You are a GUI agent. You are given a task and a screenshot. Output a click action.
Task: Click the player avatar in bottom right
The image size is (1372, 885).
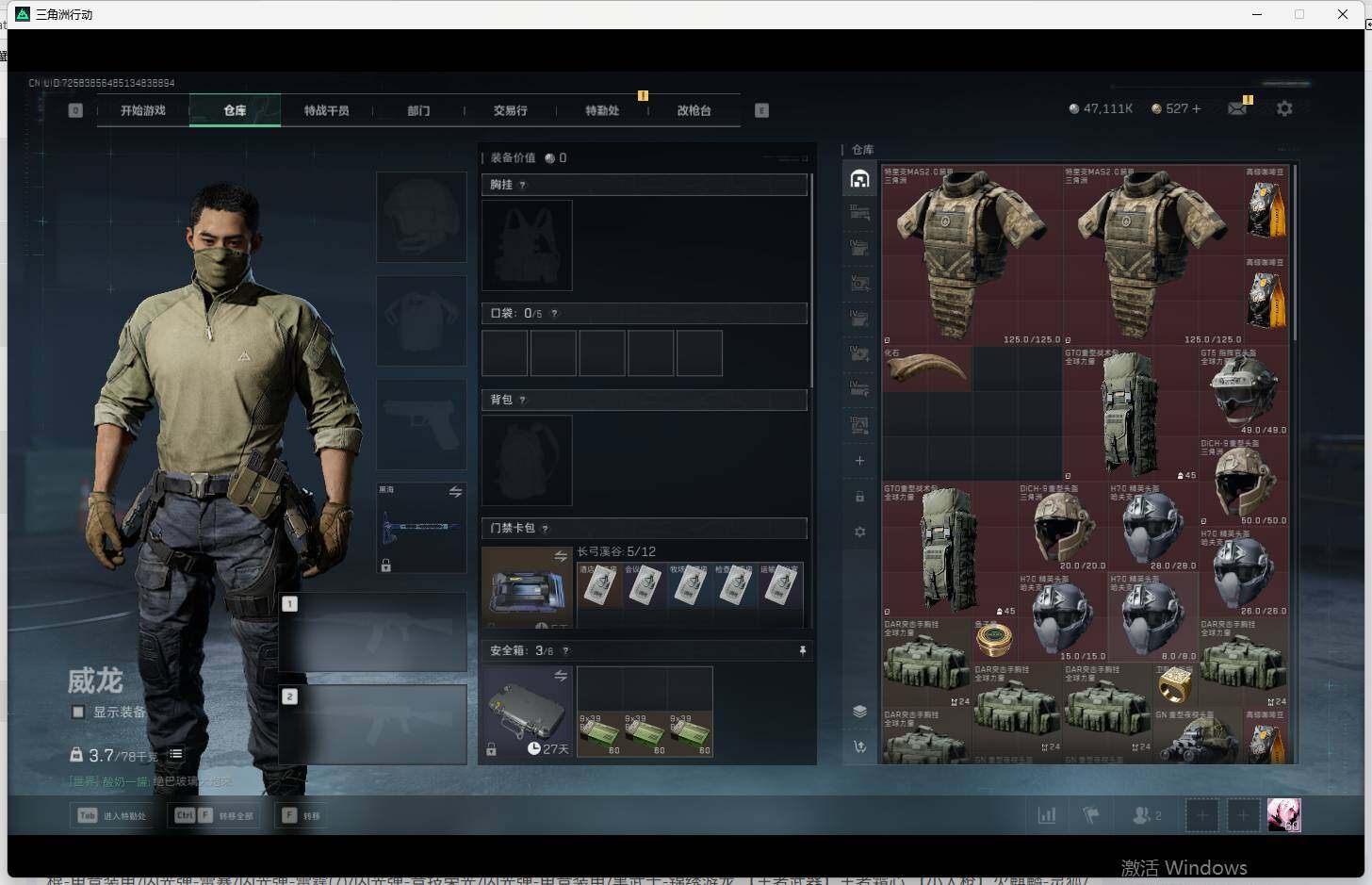(1283, 814)
